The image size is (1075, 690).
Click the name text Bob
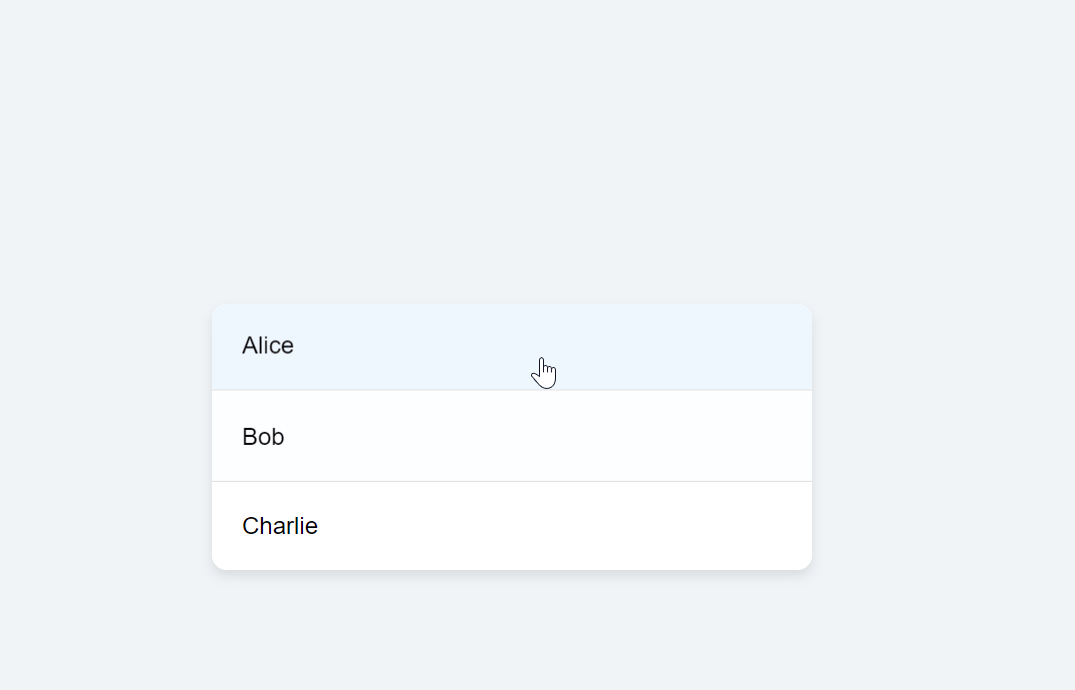(263, 436)
